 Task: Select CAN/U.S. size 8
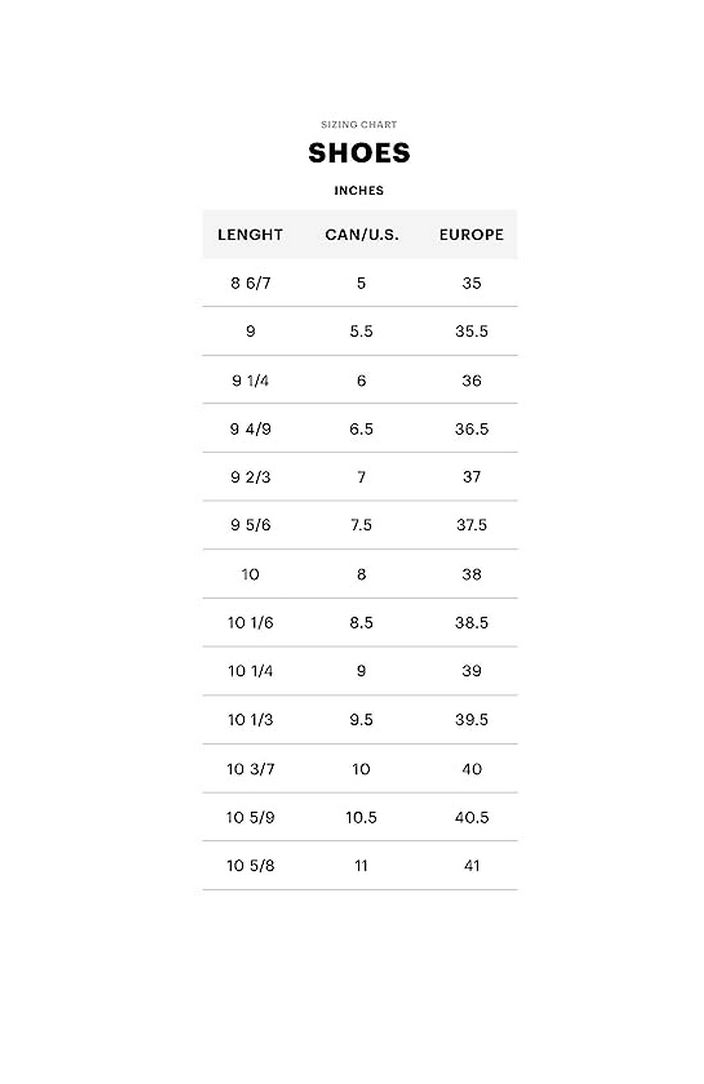(361, 574)
